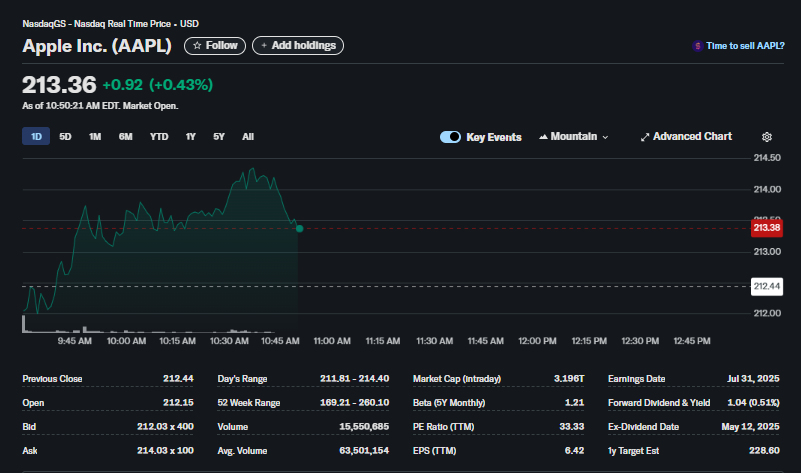
Task: Click Add holdings button
Action: point(298,45)
